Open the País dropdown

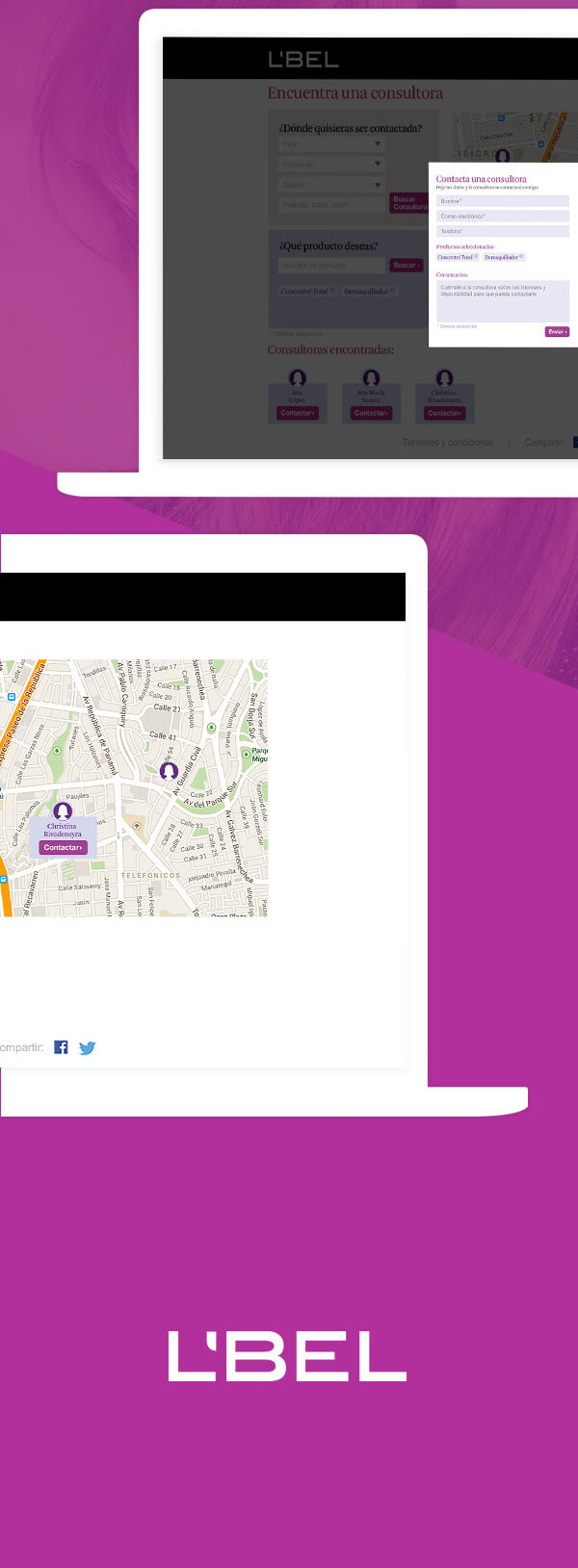pos(332,144)
